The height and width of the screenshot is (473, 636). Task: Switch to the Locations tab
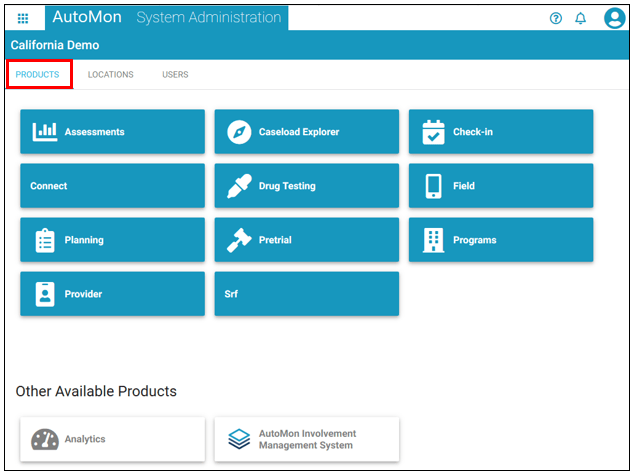tap(110, 75)
